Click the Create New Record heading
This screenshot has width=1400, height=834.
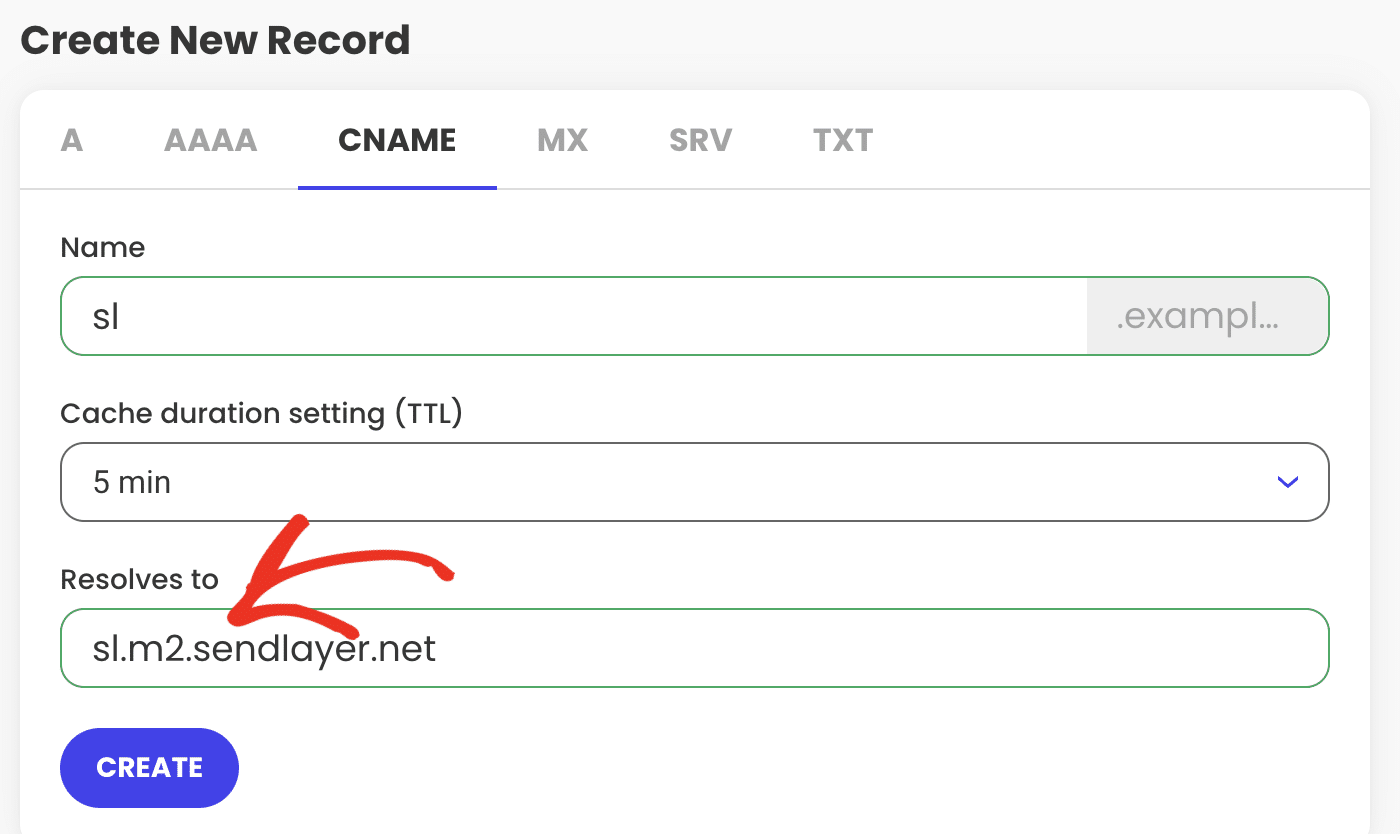click(x=217, y=40)
